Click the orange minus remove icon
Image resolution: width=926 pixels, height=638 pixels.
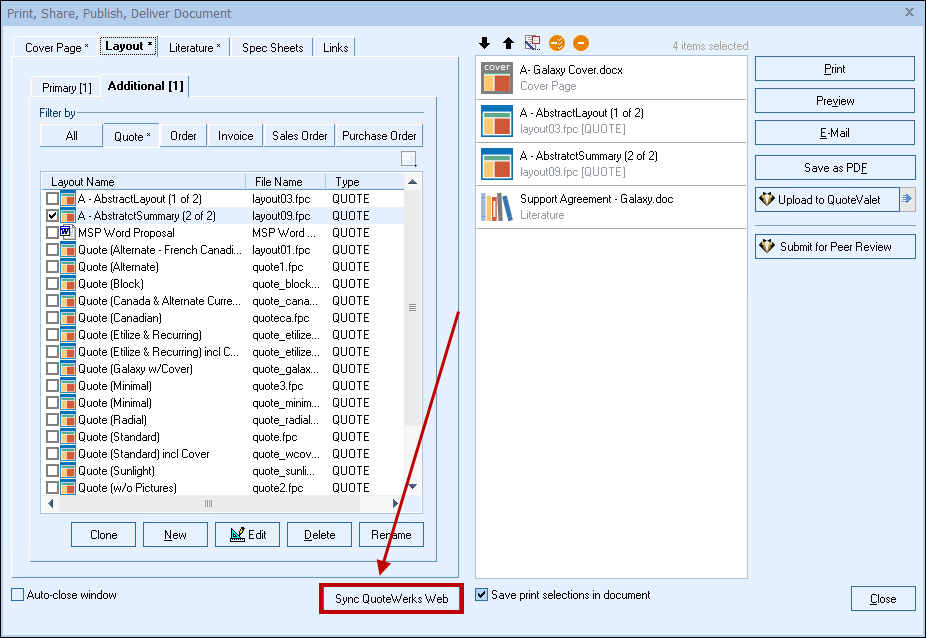[581, 43]
